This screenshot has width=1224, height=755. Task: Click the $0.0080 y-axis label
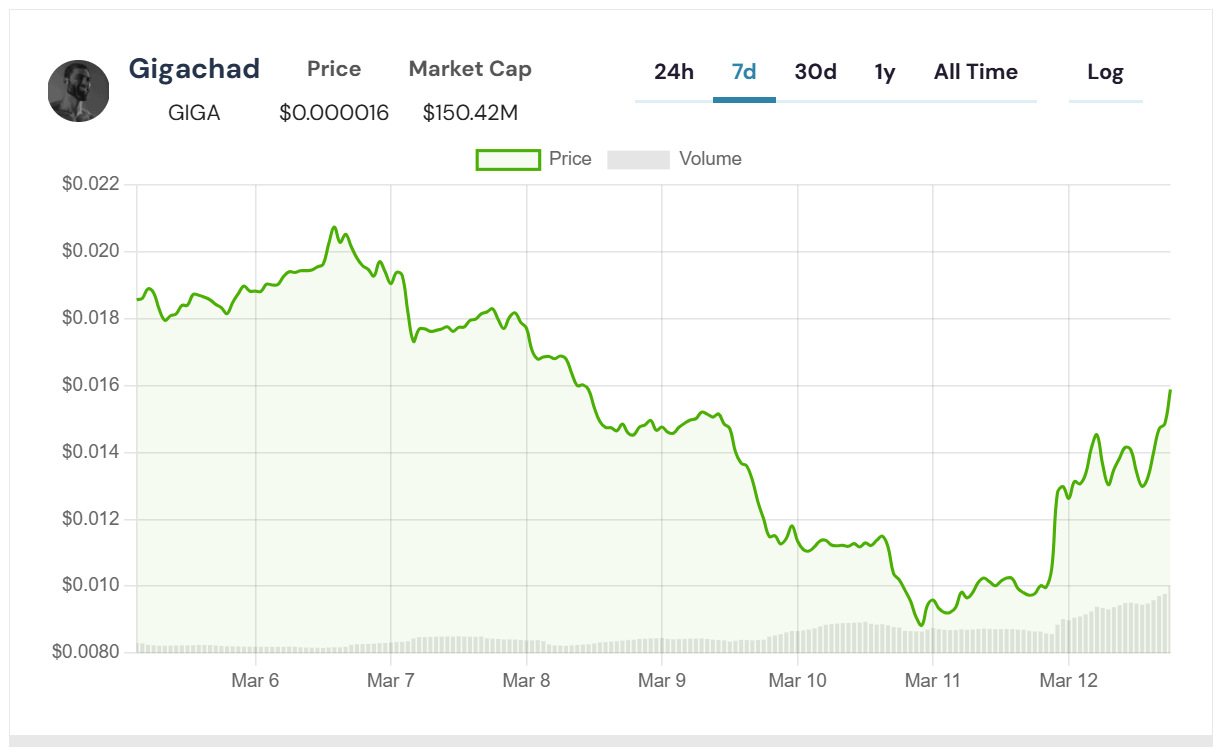pyautogui.click(x=86, y=652)
